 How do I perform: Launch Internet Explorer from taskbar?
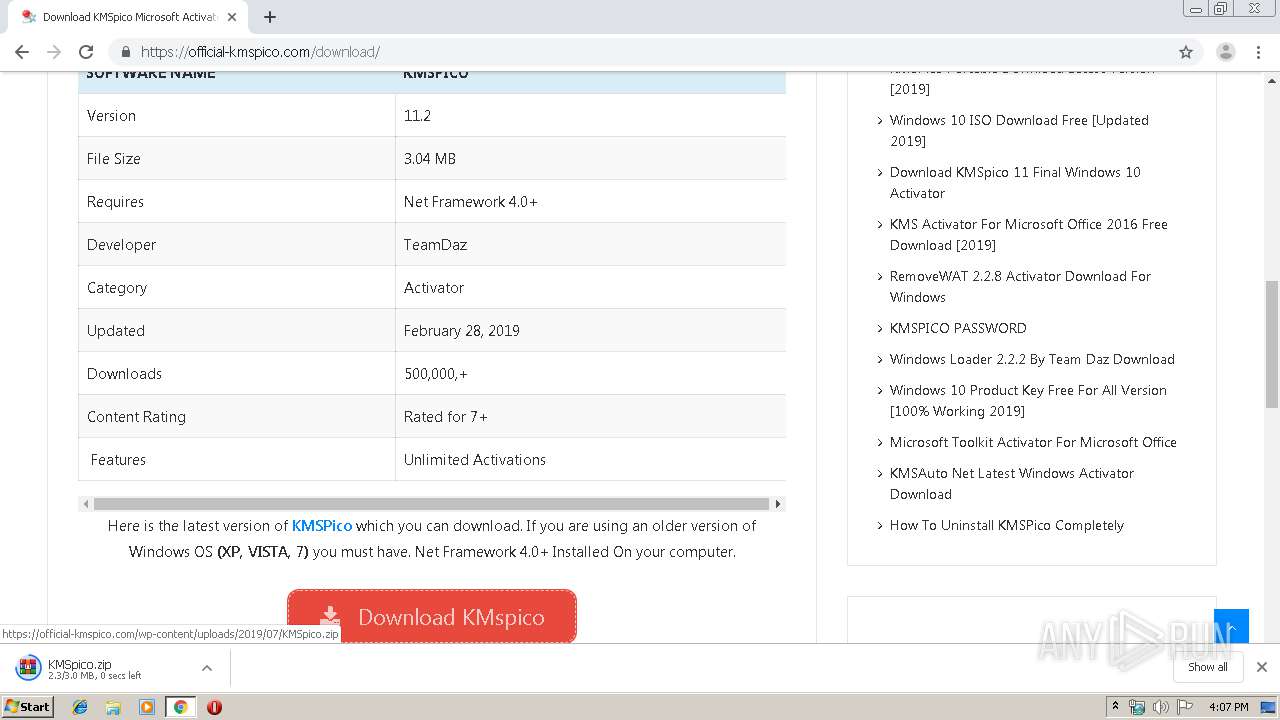pyautogui.click(x=80, y=707)
